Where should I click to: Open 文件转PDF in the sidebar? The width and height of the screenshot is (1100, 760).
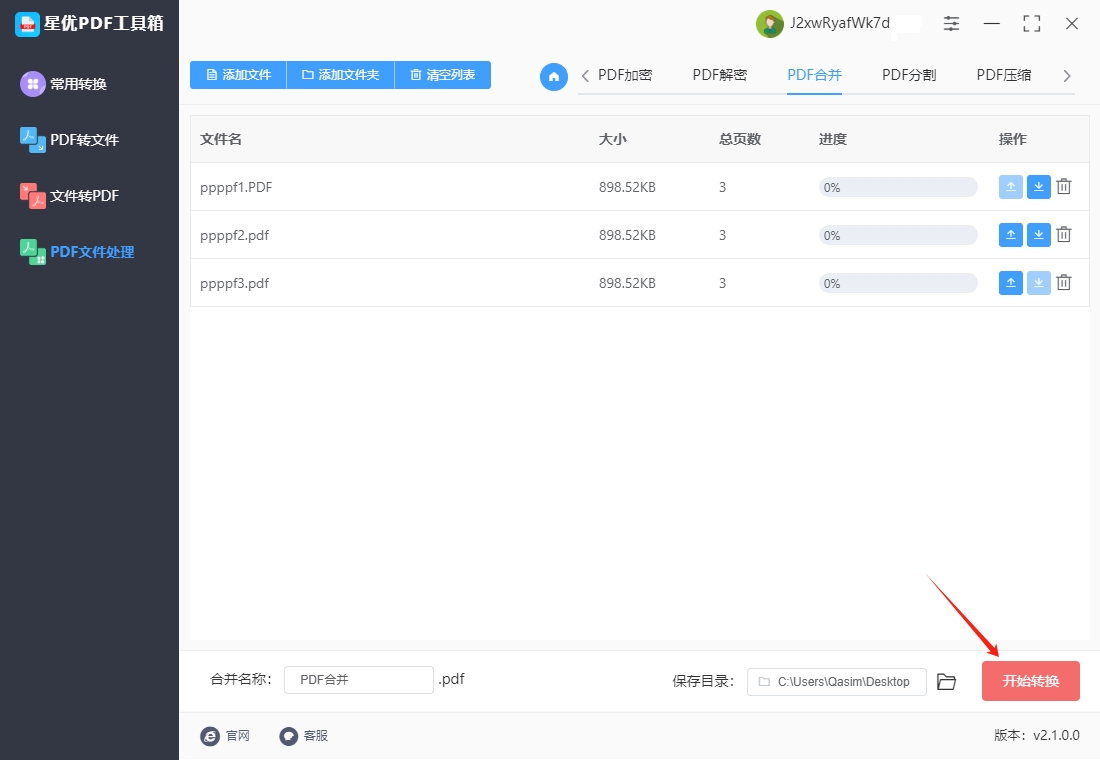(69, 196)
